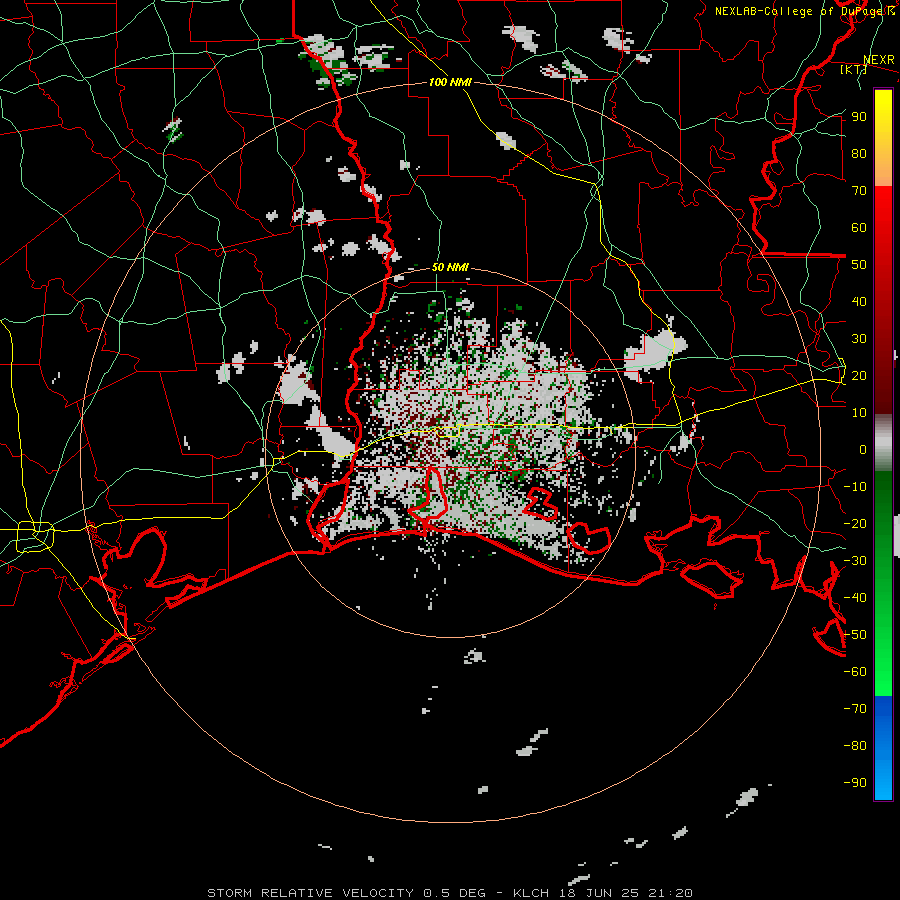Click the [KT] units label above the scale
The image size is (900, 900).
pos(853,69)
